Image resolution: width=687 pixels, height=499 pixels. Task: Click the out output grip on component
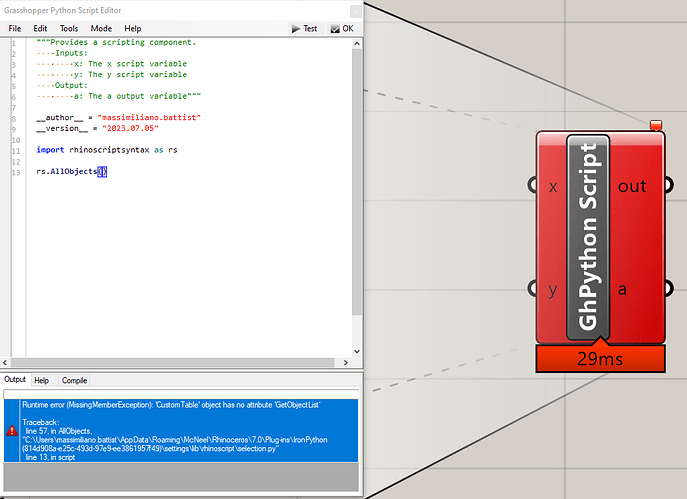tap(669, 185)
